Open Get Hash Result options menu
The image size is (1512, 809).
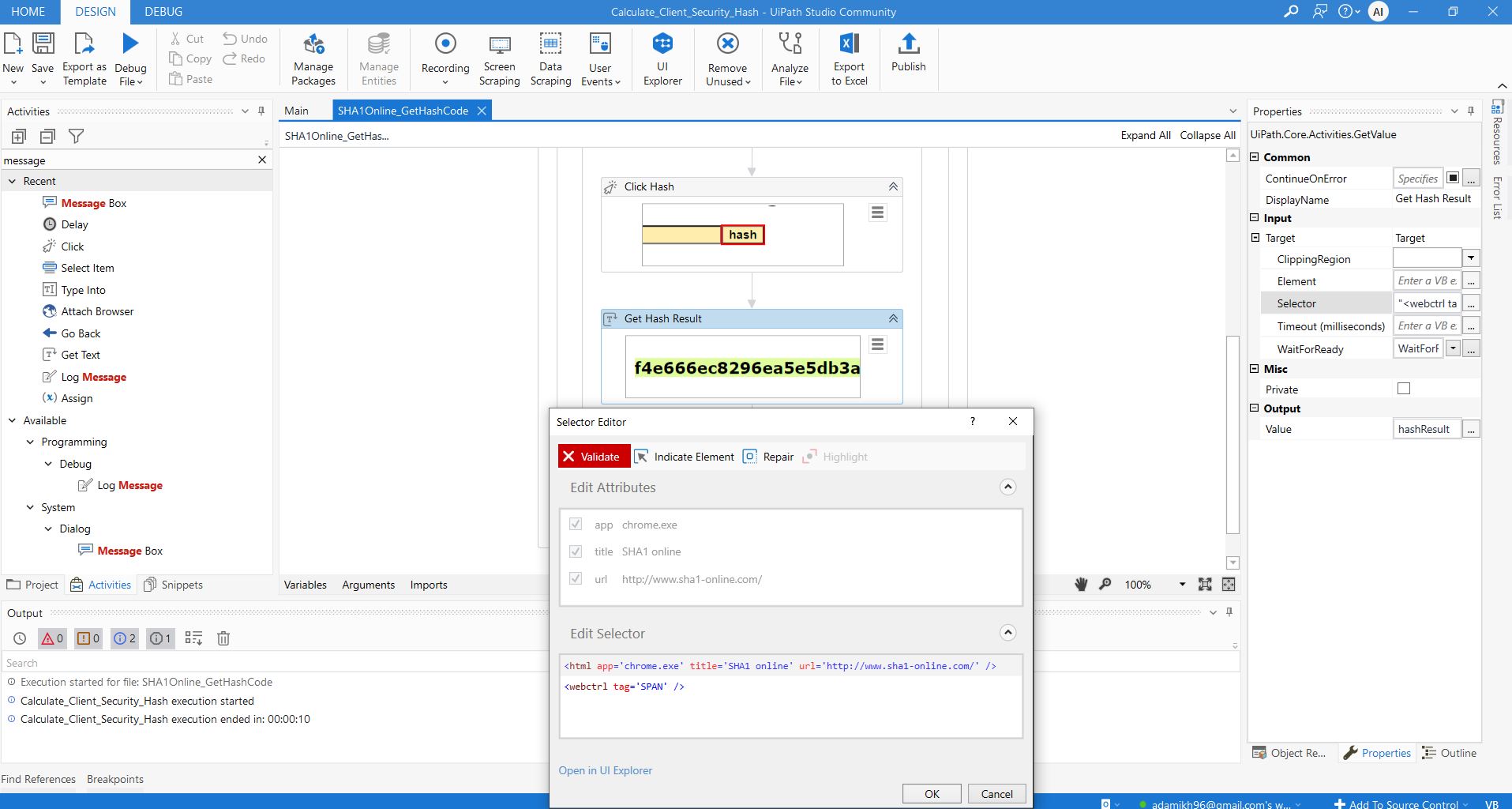point(877,344)
